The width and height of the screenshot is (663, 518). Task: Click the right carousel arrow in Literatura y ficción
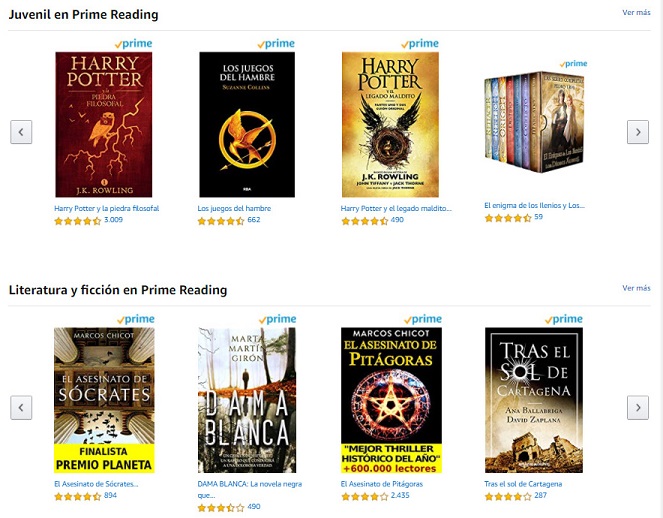click(638, 408)
